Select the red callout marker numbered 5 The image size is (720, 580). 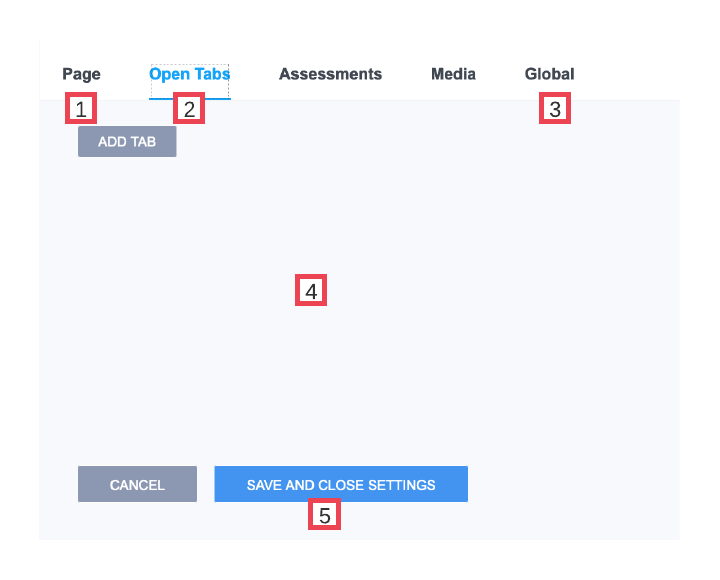[324, 515]
